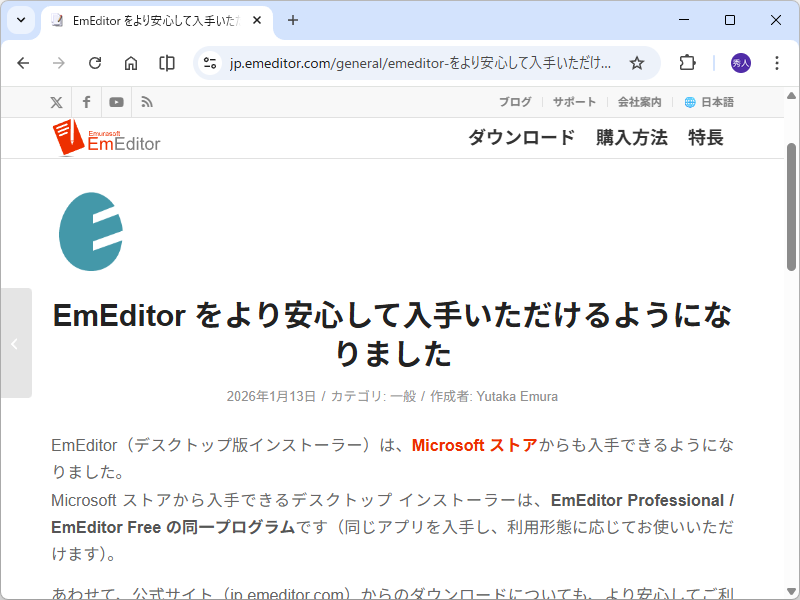Reload the current page
The width and height of the screenshot is (800, 600).
[95, 63]
